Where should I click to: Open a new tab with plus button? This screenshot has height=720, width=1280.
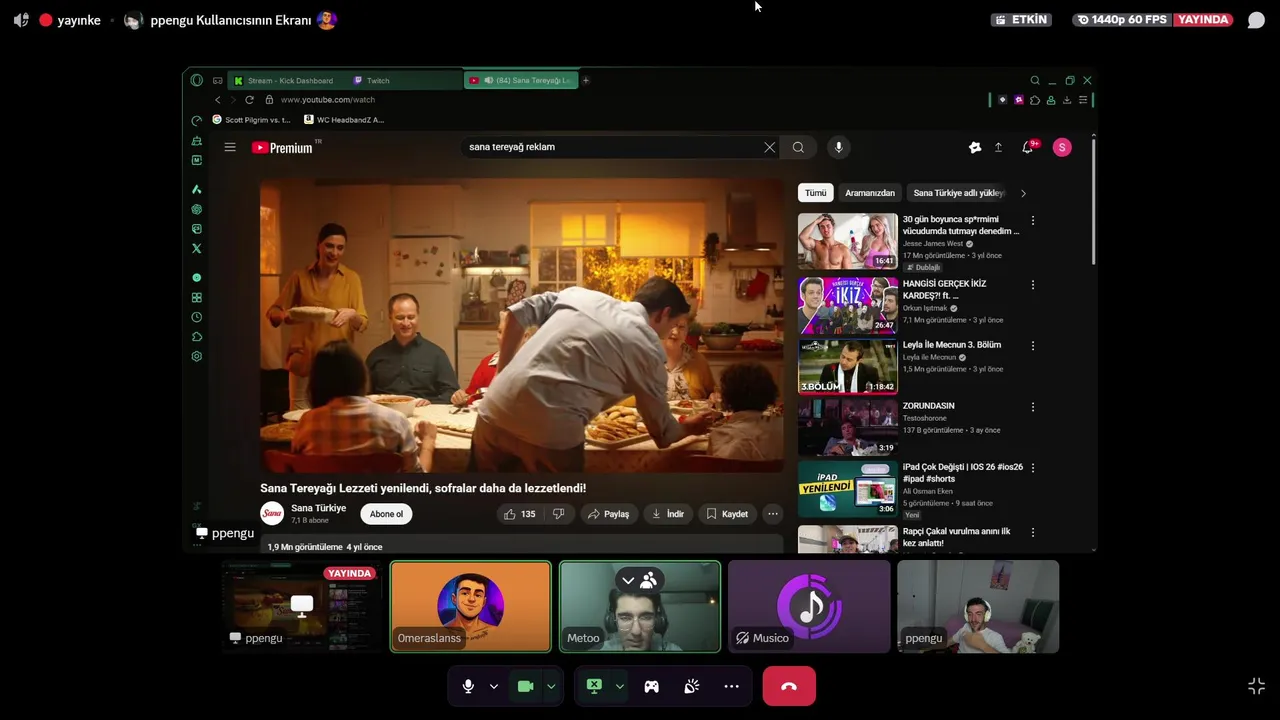coord(586,80)
